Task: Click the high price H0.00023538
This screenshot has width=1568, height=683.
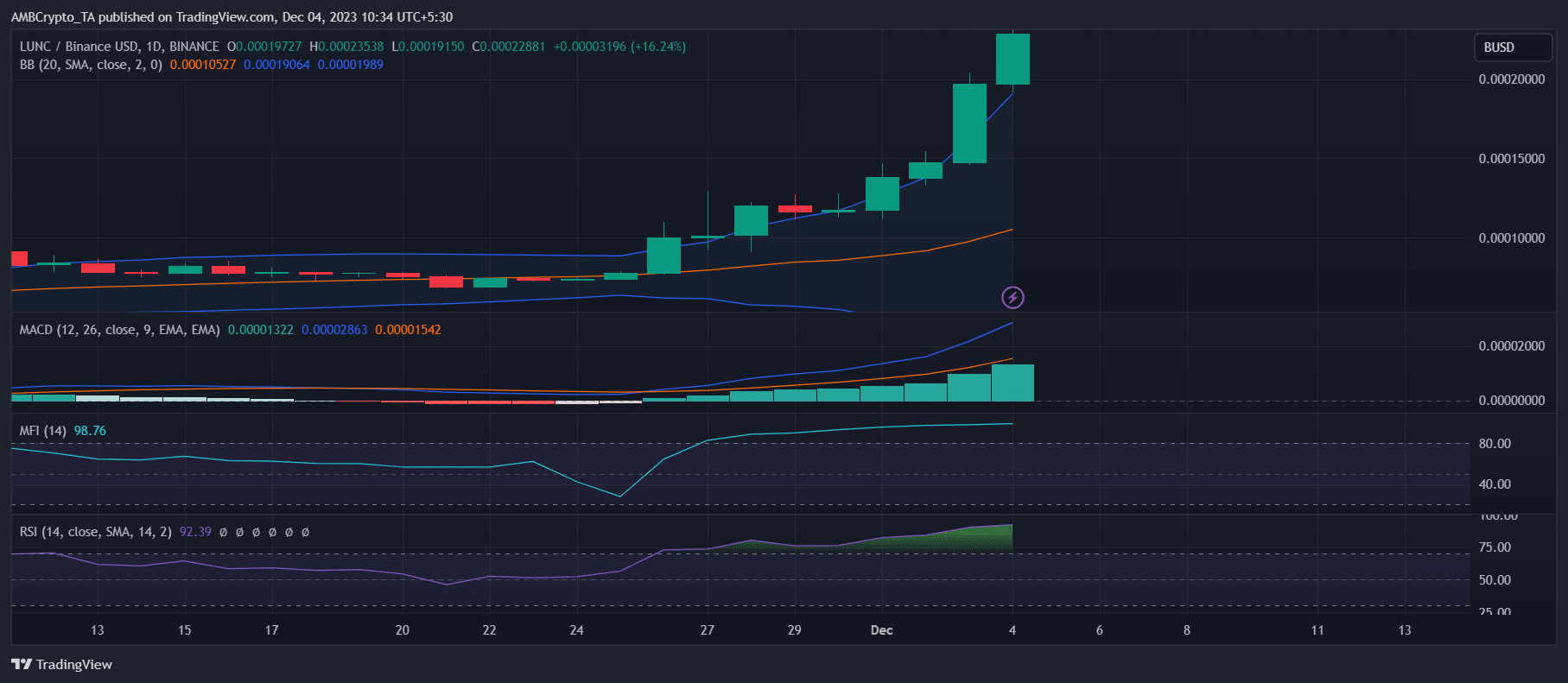Action: click(346, 47)
